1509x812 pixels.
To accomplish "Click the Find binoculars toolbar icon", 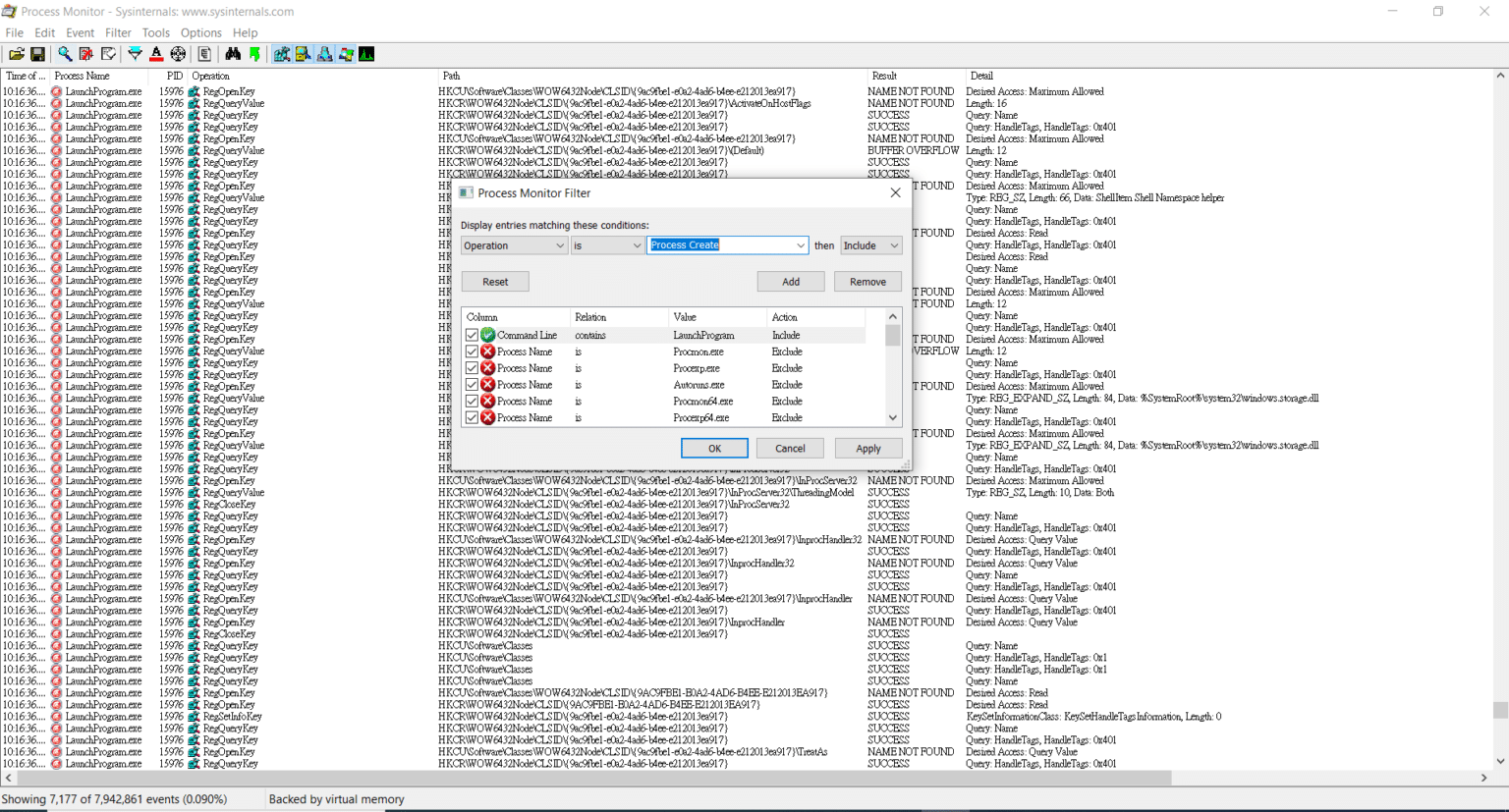I will click(x=233, y=54).
